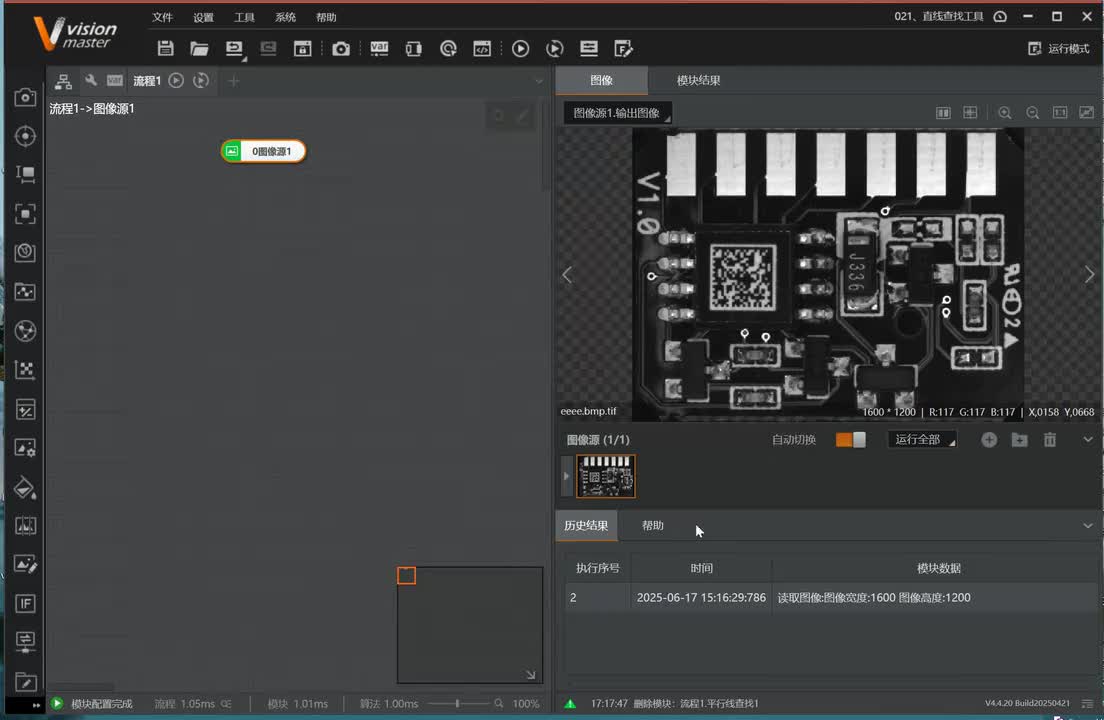Click the history row 2025-06-17 15:16:29:786

(831, 598)
